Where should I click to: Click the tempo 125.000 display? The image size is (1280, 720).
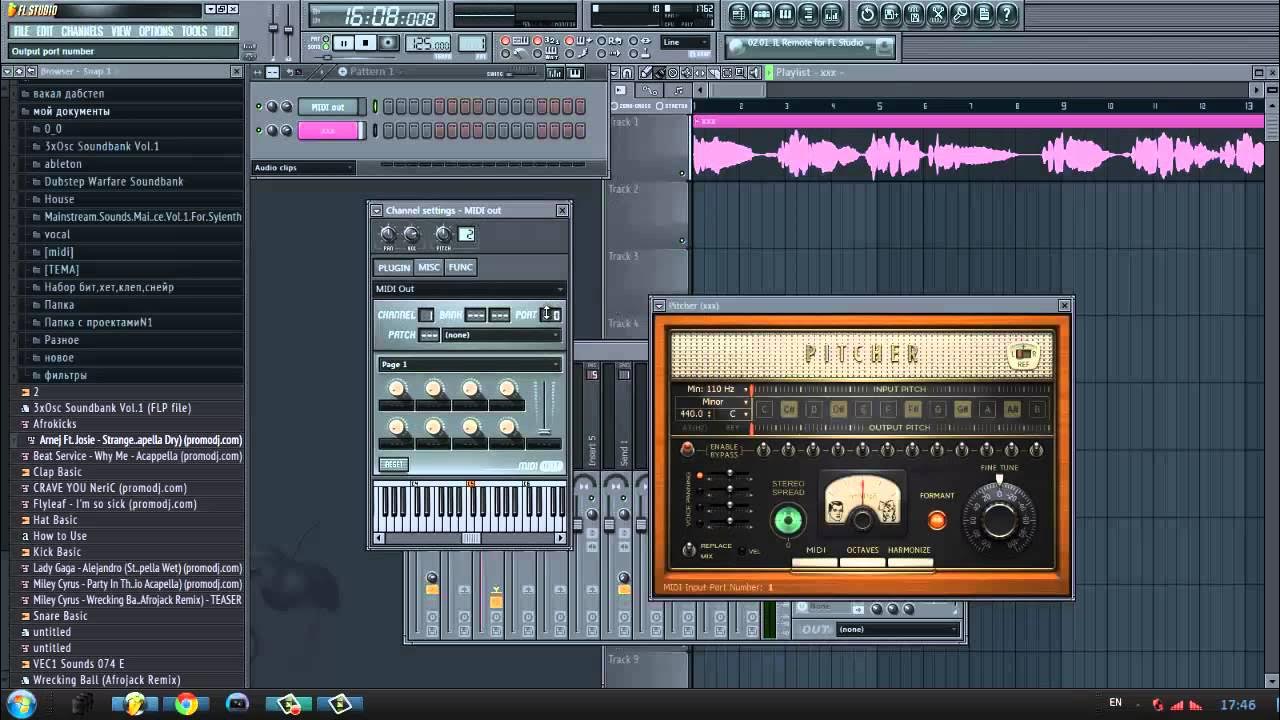point(428,43)
